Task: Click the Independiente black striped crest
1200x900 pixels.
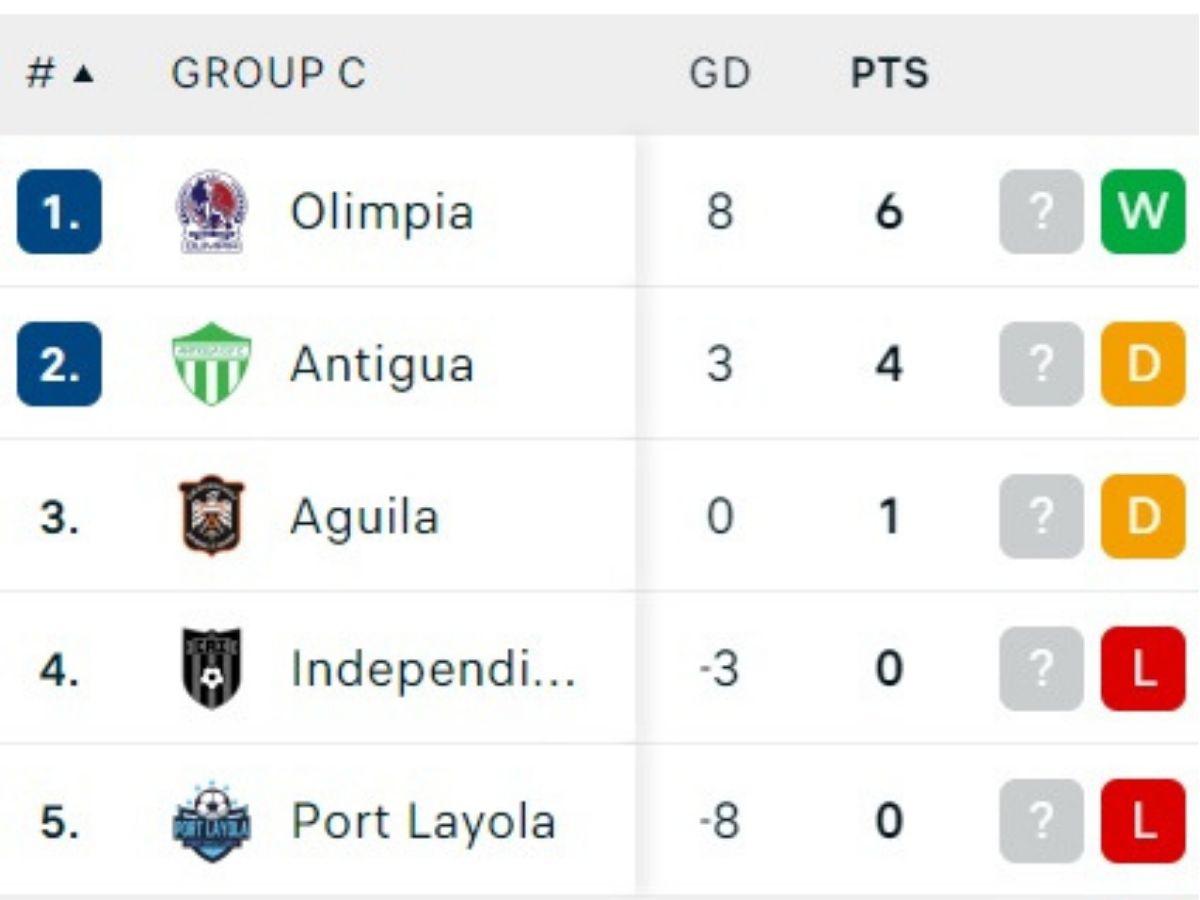Action: (211, 668)
